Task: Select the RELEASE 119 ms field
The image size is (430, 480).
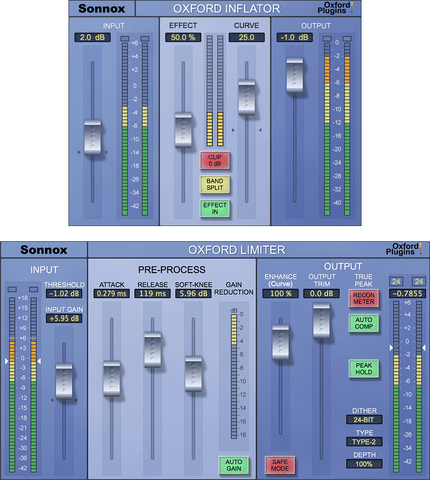Action: [x=152, y=294]
